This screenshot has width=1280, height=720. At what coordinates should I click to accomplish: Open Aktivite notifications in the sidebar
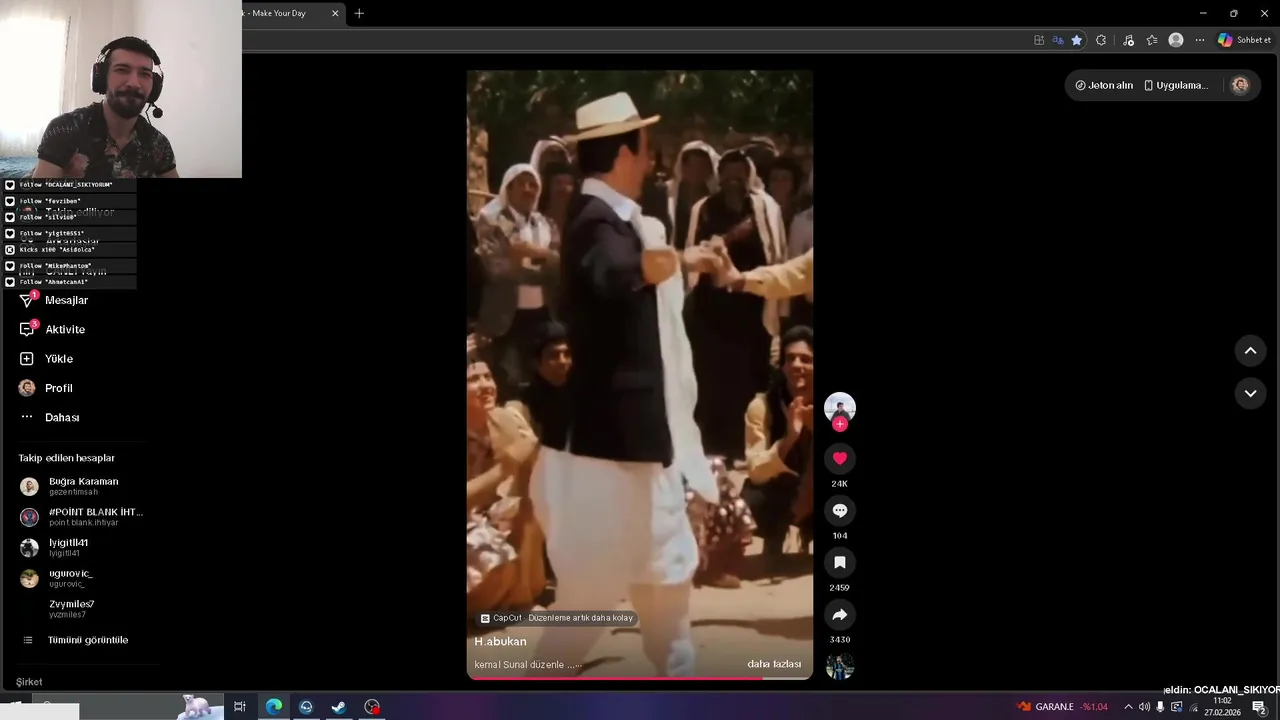click(52, 329)
